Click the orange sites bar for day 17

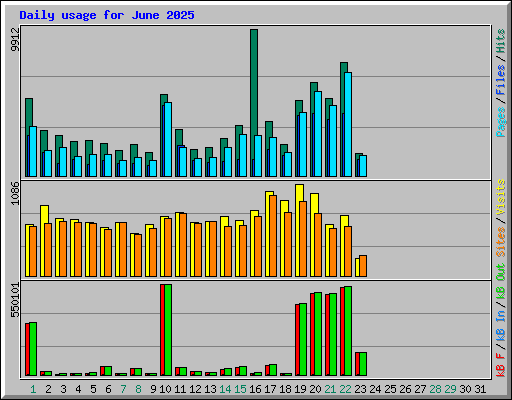273,236
